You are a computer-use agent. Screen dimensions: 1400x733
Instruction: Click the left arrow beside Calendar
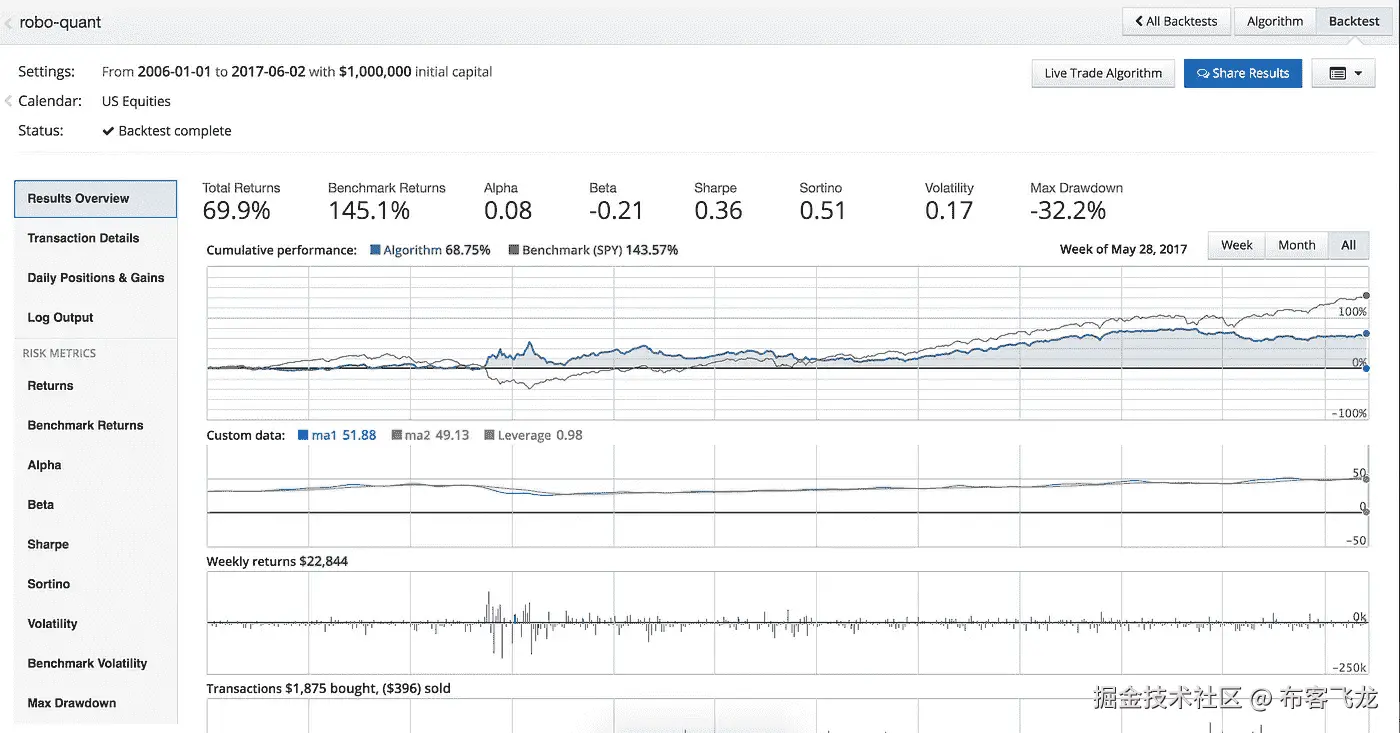pyautogui.click(x=8, y=101)
